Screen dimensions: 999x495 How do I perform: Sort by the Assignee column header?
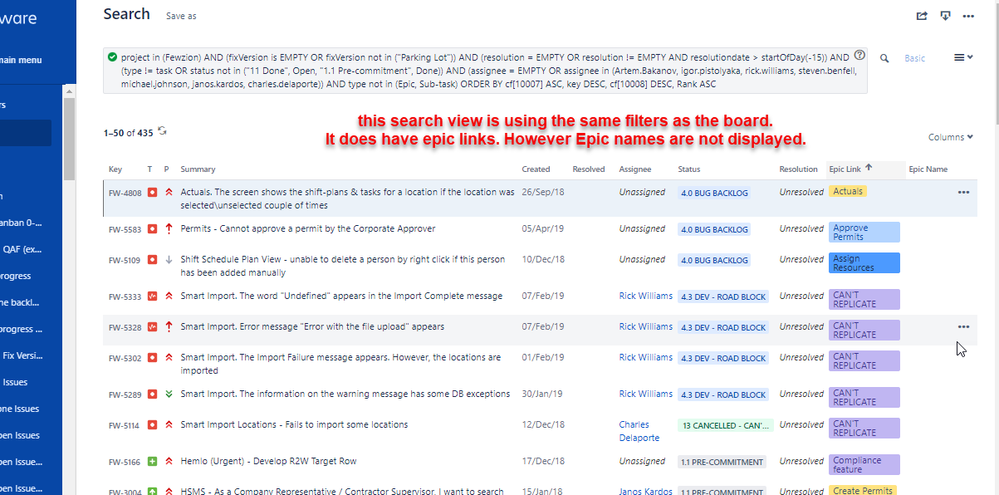point(635,169)
